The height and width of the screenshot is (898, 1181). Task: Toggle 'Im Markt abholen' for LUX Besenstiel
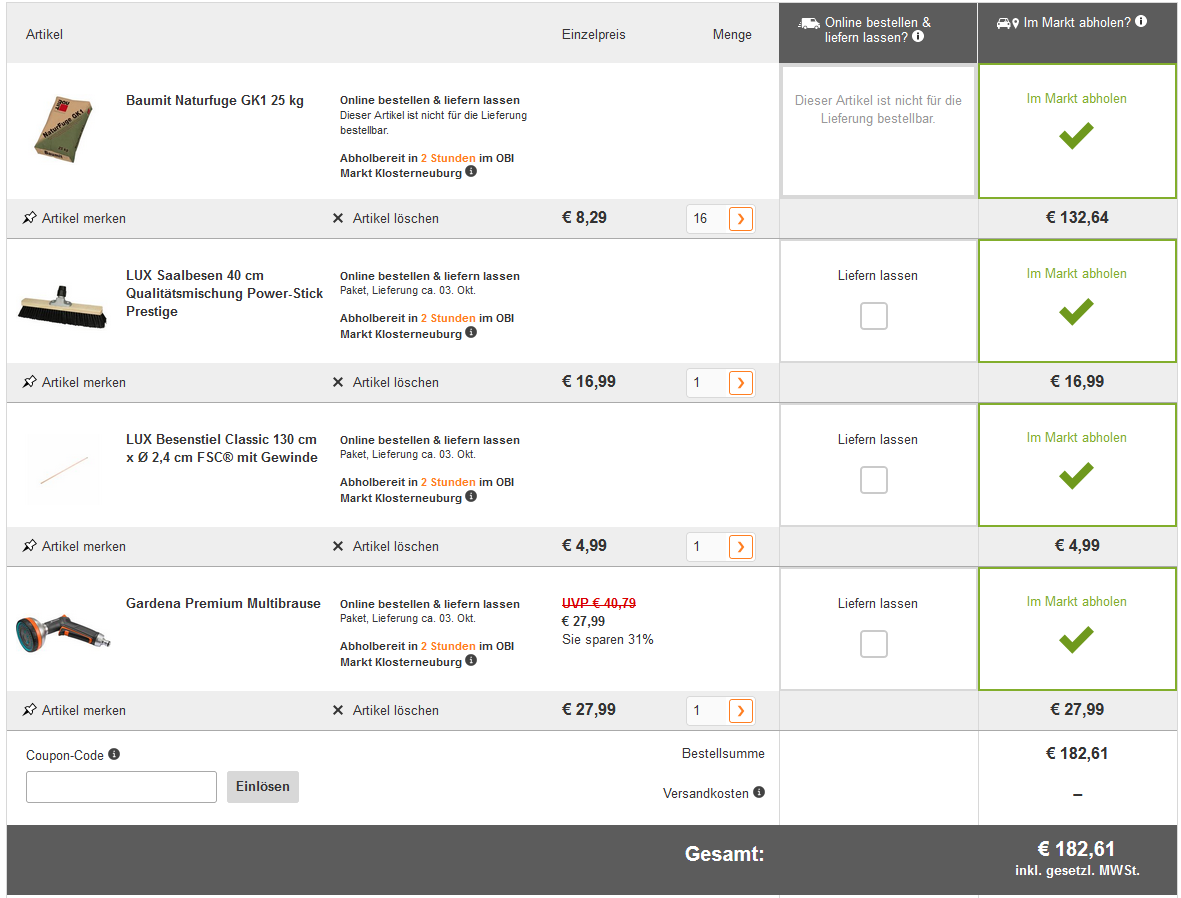[x=1077, y=465]
